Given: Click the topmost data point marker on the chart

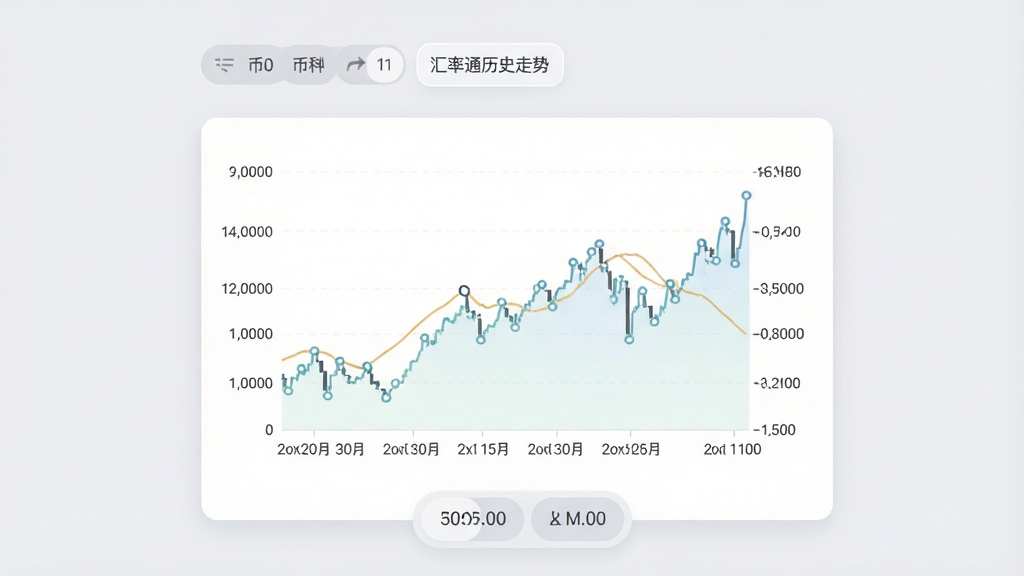Looking at the screenshot, I should (x=746, y=195).
